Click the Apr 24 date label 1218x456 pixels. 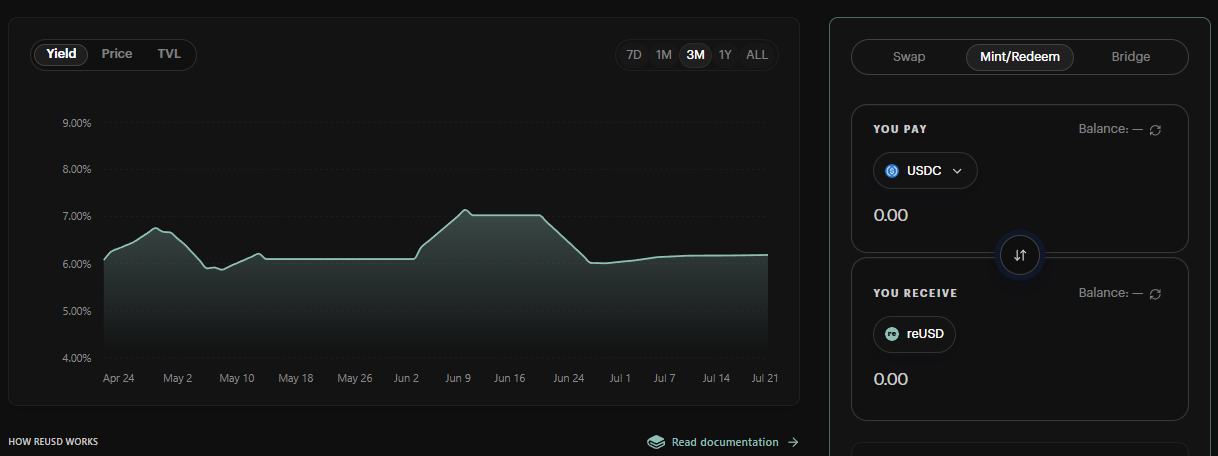(118, 379)
